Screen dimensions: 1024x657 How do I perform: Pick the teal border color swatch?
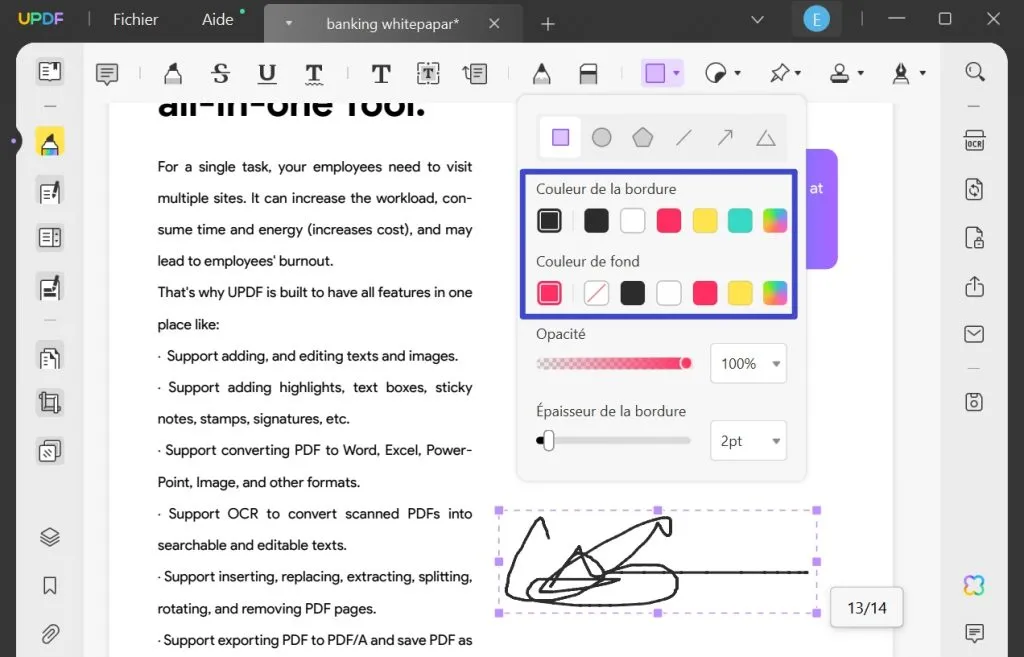coord(740,221)
